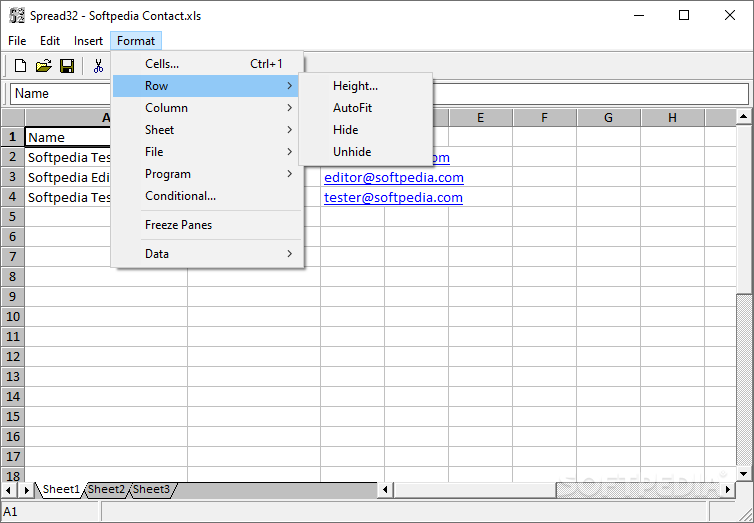Click the Save floppy disk icon
Viewport: 754px width, 523px height.
point(67,66)
